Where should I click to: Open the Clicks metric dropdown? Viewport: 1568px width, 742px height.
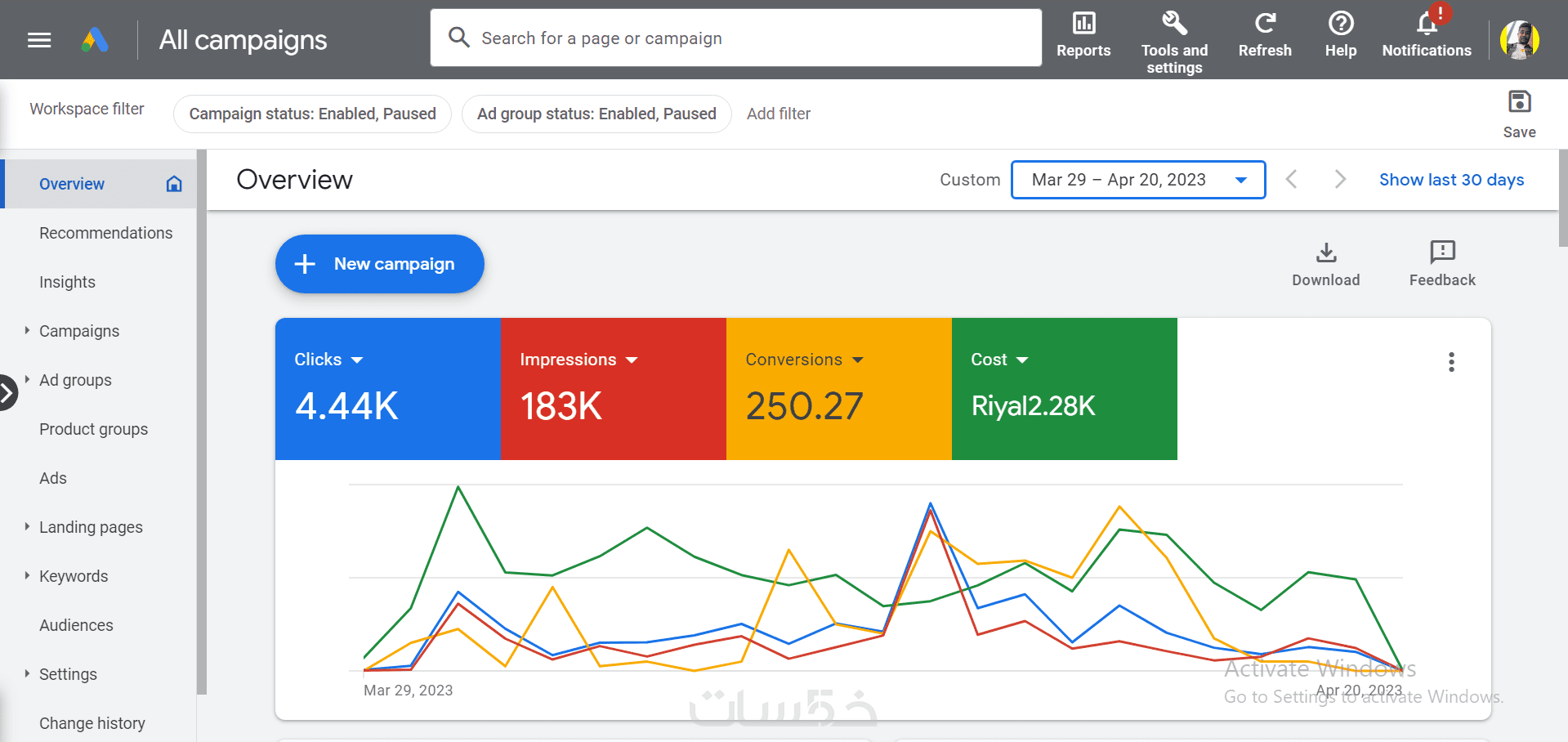pyautogui.click(x=357, y=360)
